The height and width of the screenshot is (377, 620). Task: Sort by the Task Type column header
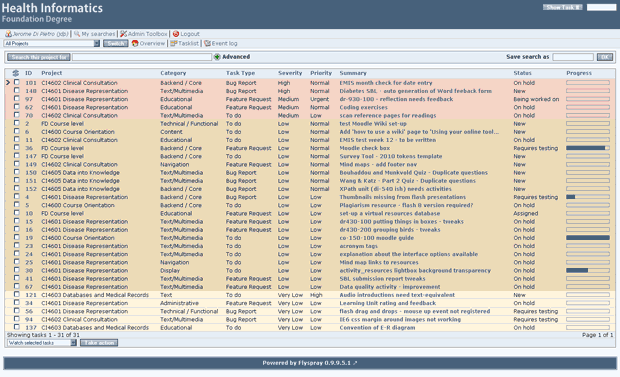click(x=240, y=73)
